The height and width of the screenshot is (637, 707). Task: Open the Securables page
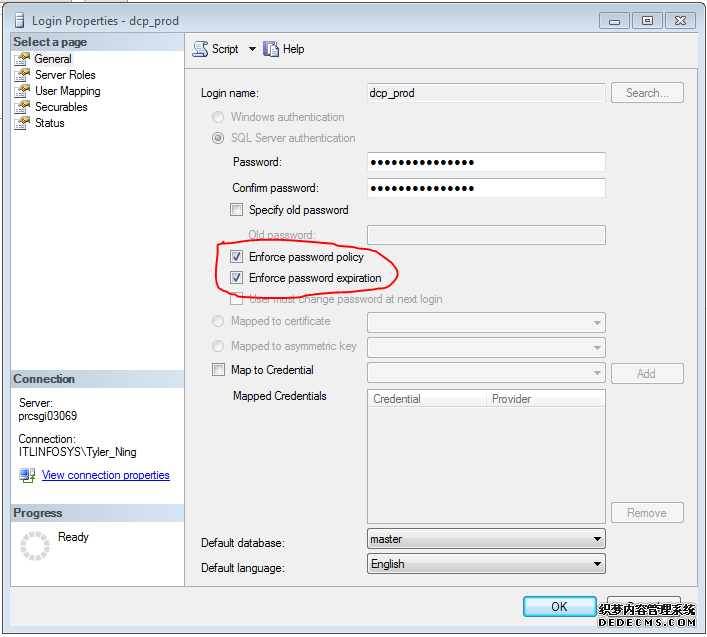[x=61, y=107]
